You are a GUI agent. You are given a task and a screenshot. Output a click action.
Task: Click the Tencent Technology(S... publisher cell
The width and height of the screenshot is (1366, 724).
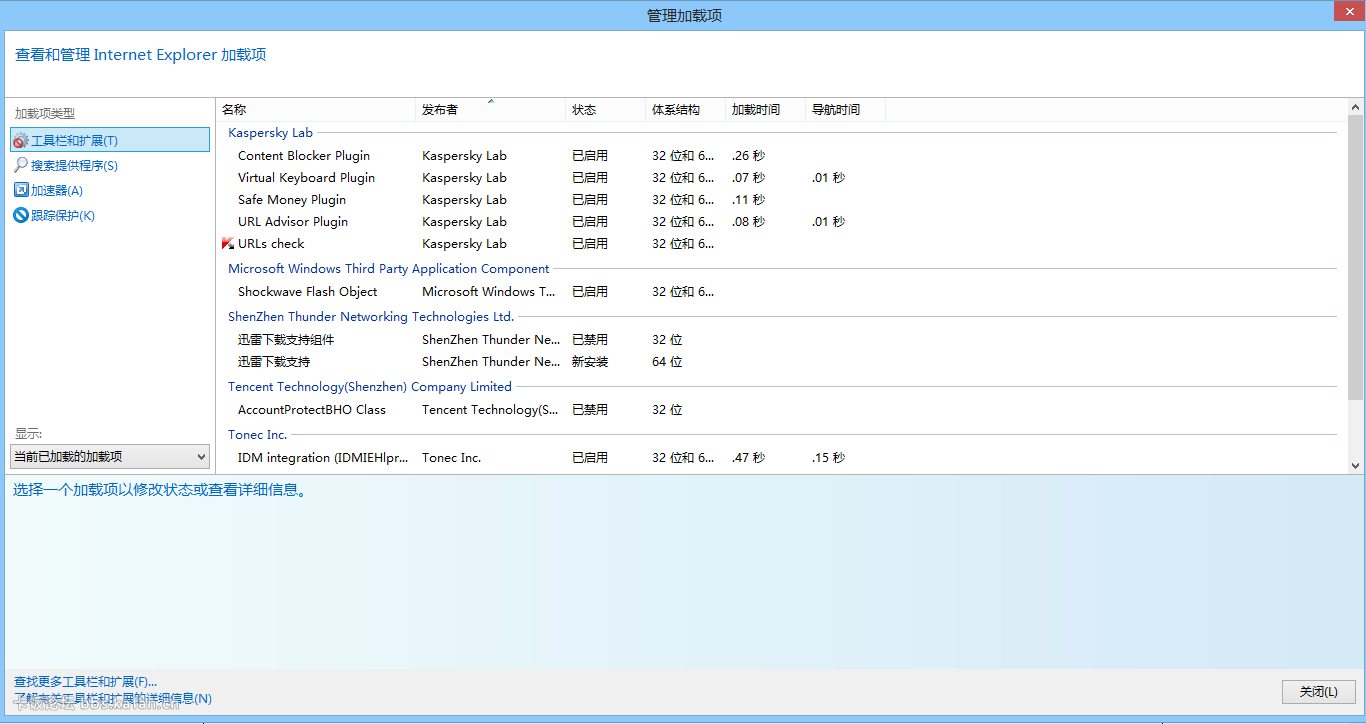490,409
